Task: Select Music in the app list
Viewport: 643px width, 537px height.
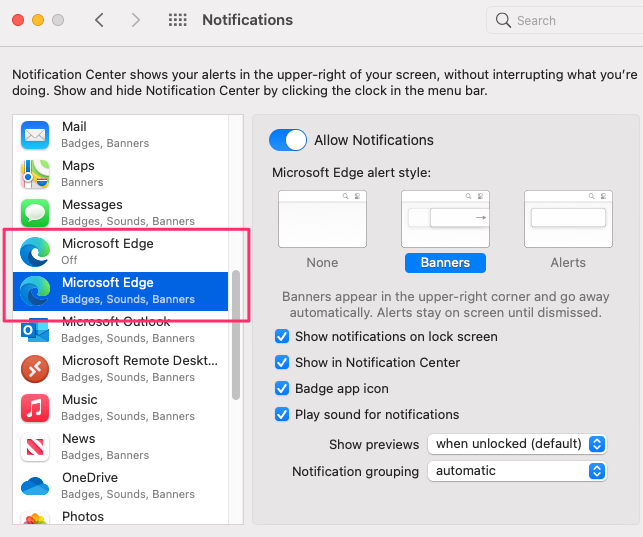Action: click(x=120, y=408)
